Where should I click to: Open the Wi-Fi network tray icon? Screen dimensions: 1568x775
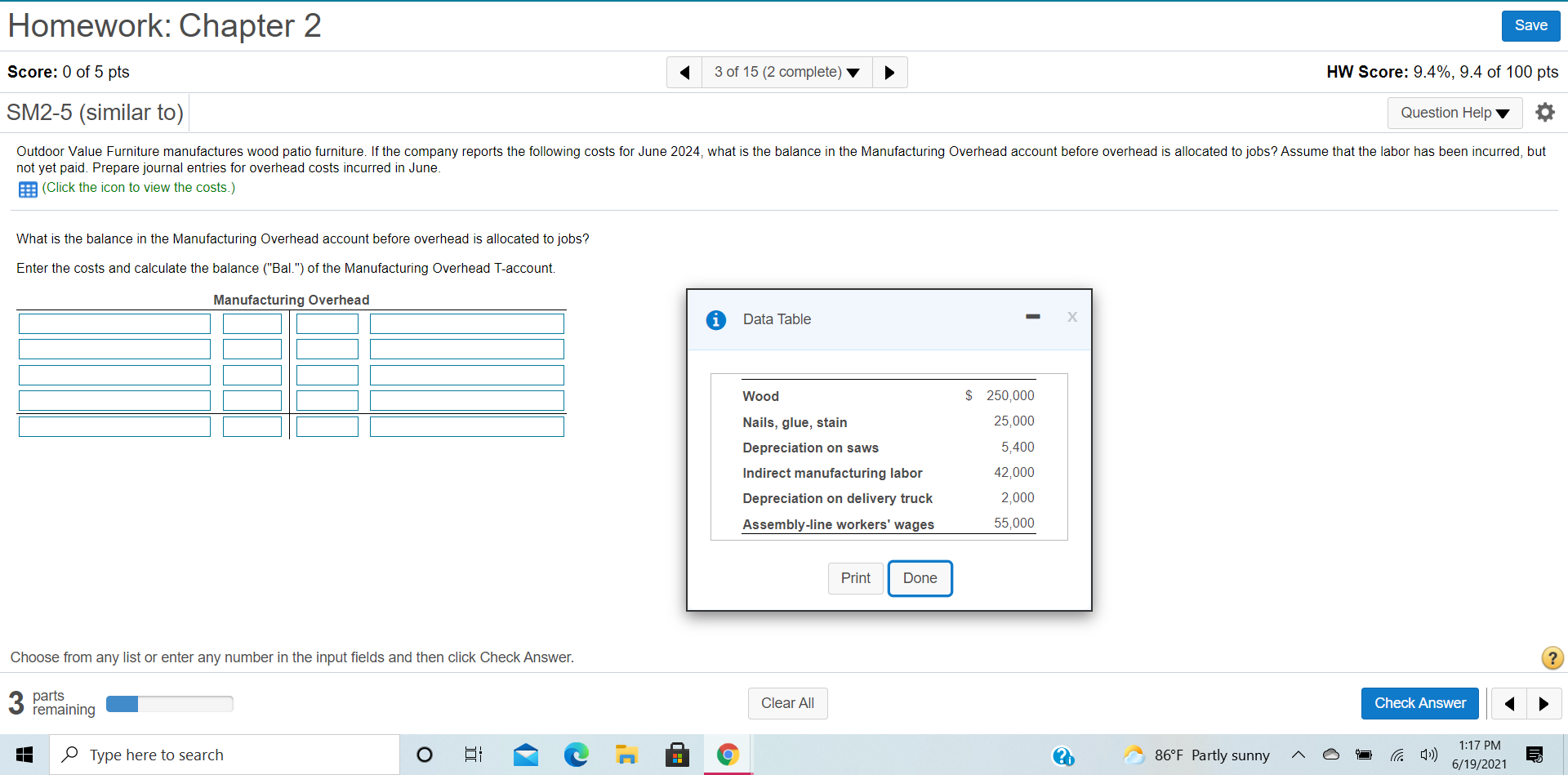click(x=1397, y=755)
